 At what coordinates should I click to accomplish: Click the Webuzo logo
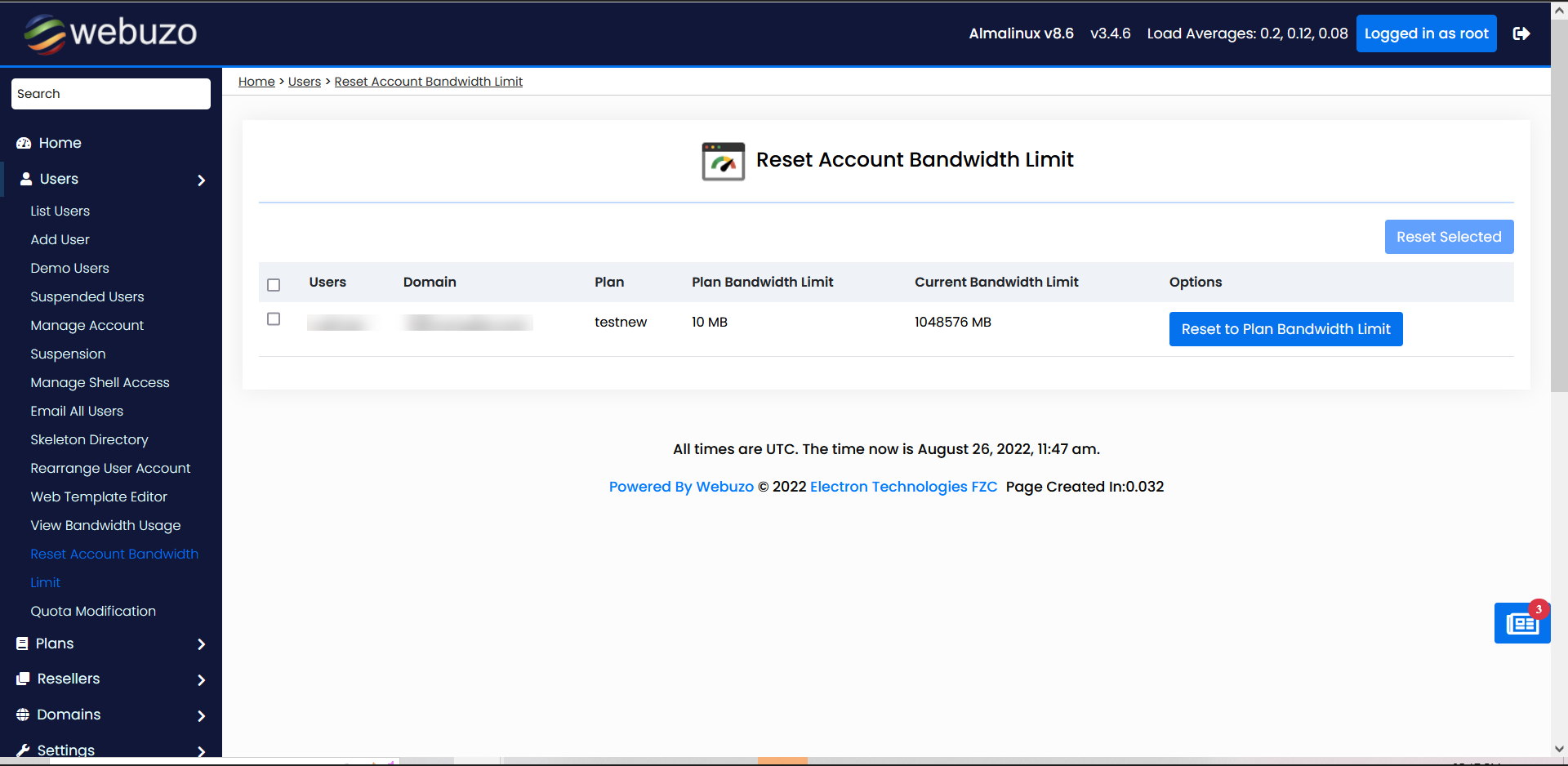click(x=110, y=33)
